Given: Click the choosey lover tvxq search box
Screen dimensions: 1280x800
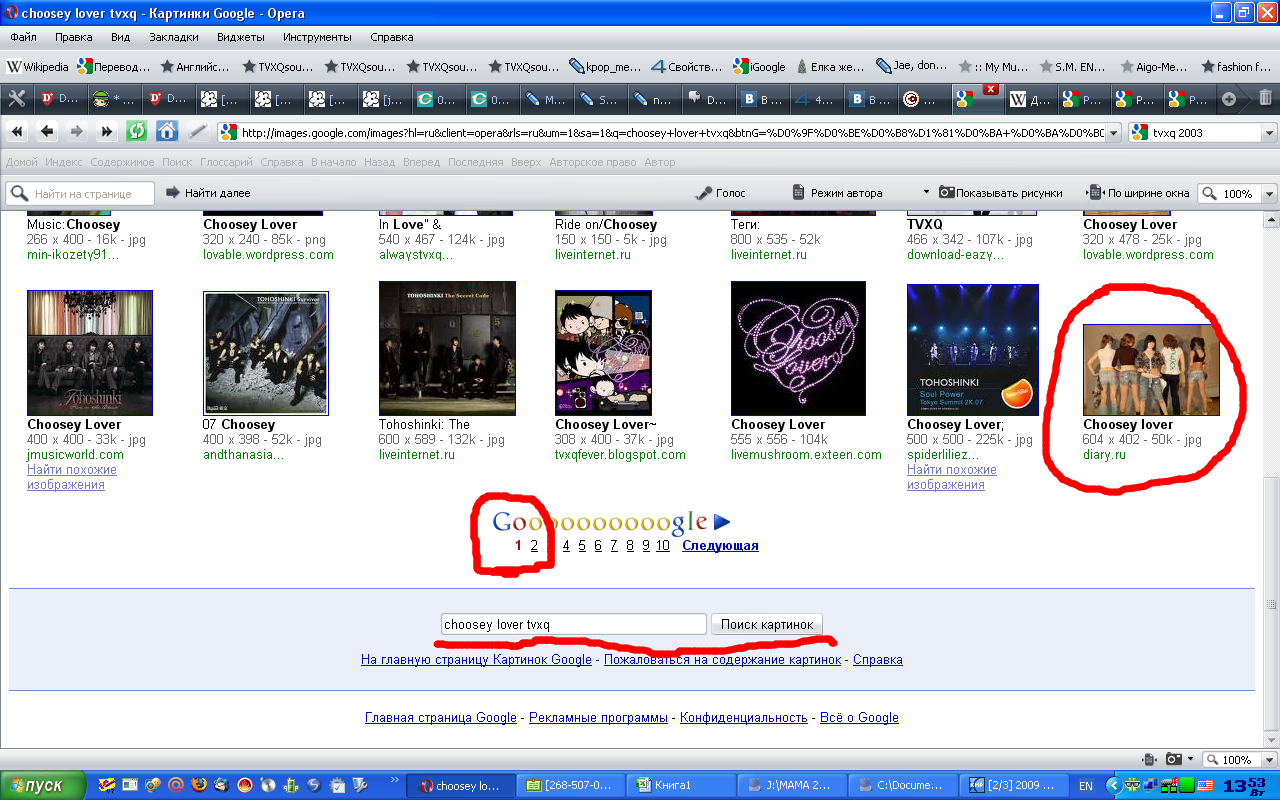Looking at the screenshot, I should point(574,624).
